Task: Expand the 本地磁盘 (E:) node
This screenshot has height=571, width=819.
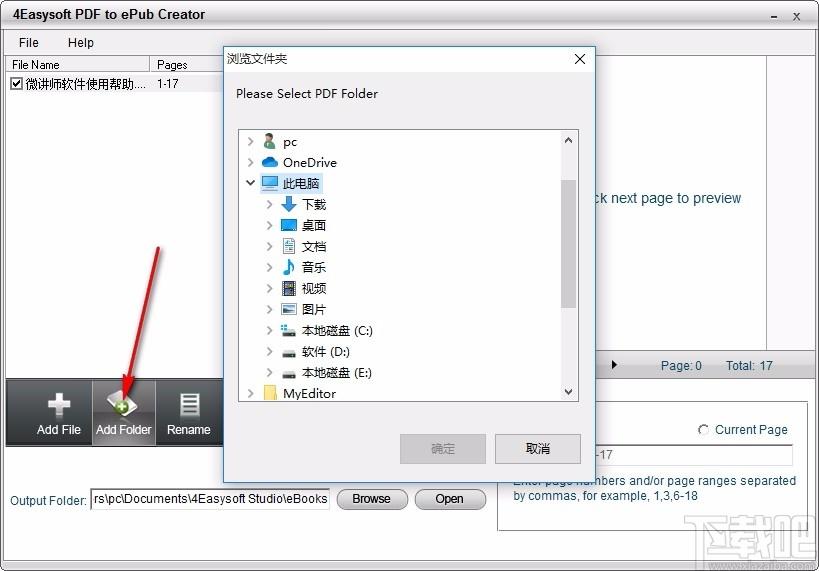Action: (270, 372)
